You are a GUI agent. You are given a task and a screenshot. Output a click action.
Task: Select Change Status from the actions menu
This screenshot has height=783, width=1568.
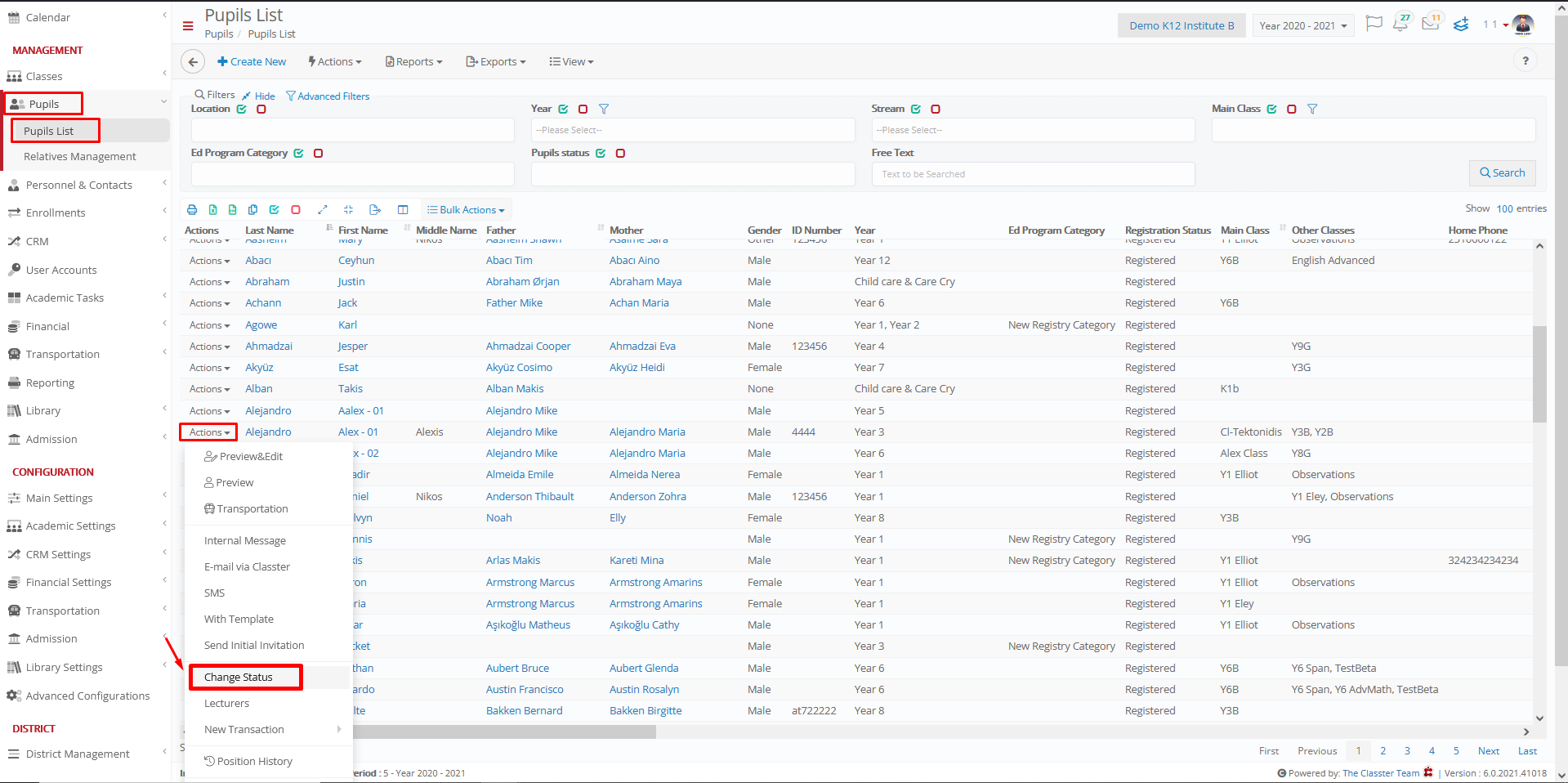(x=239, y=677)
